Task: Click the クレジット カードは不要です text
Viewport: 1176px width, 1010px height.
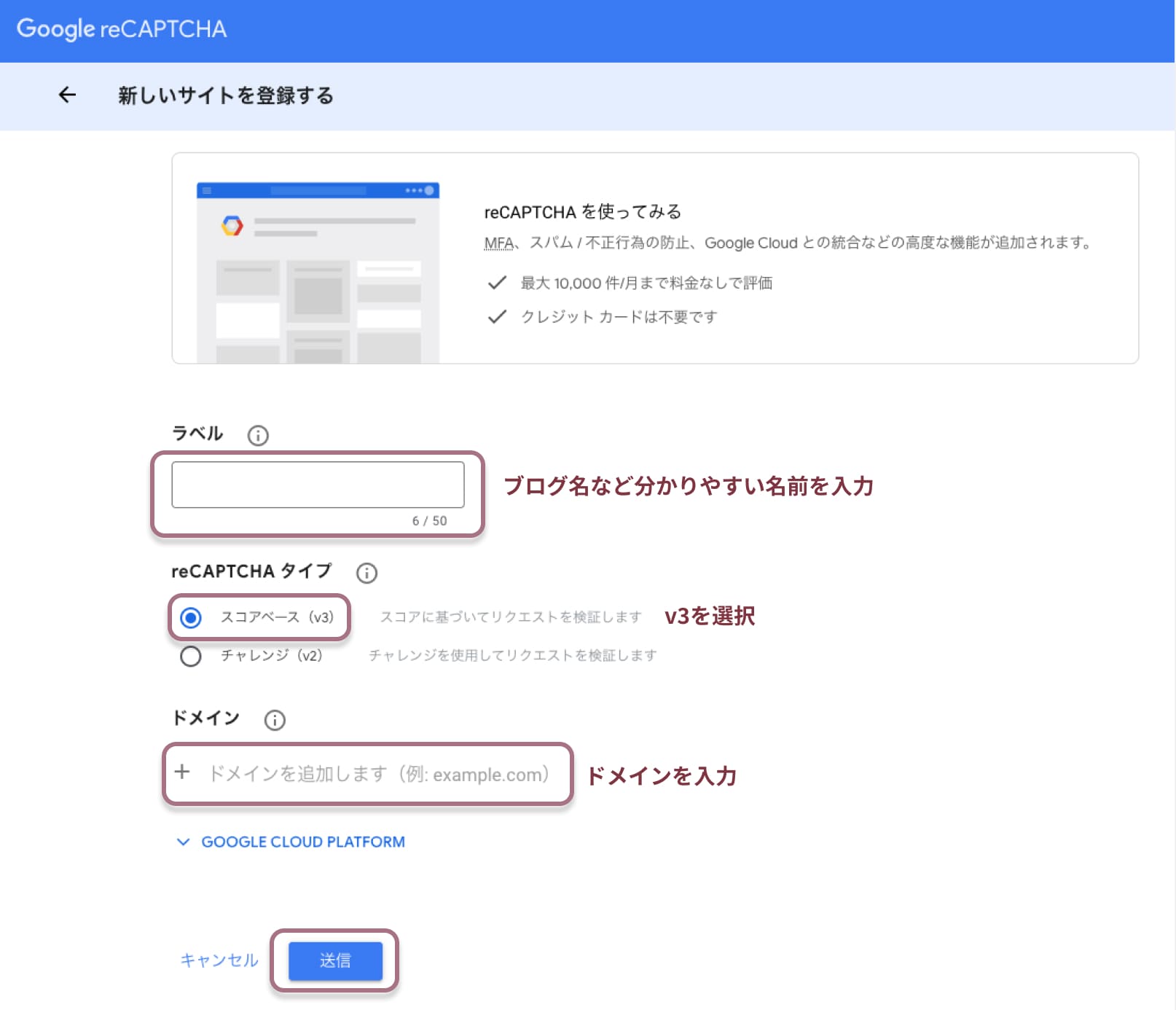Action: pyautogui.click(x=619, y=317)
